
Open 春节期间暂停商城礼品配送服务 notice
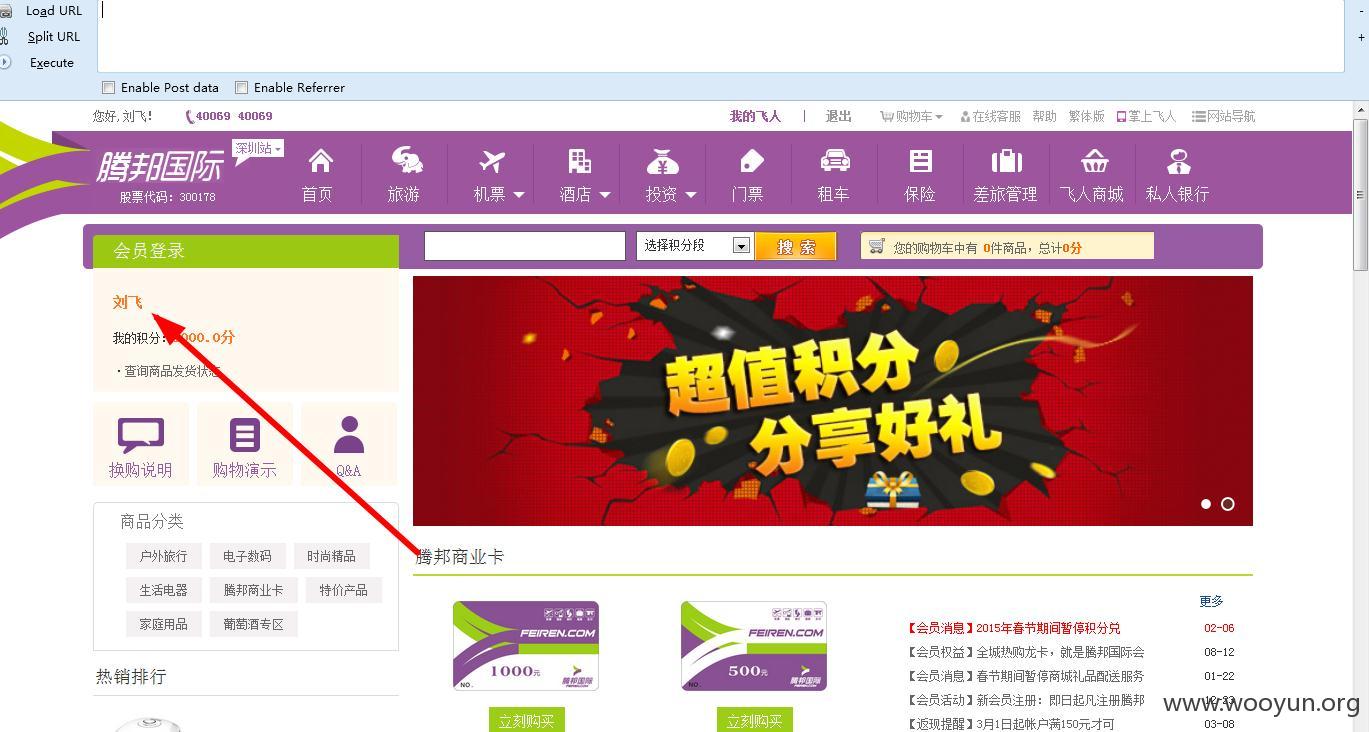point(1060,676)
